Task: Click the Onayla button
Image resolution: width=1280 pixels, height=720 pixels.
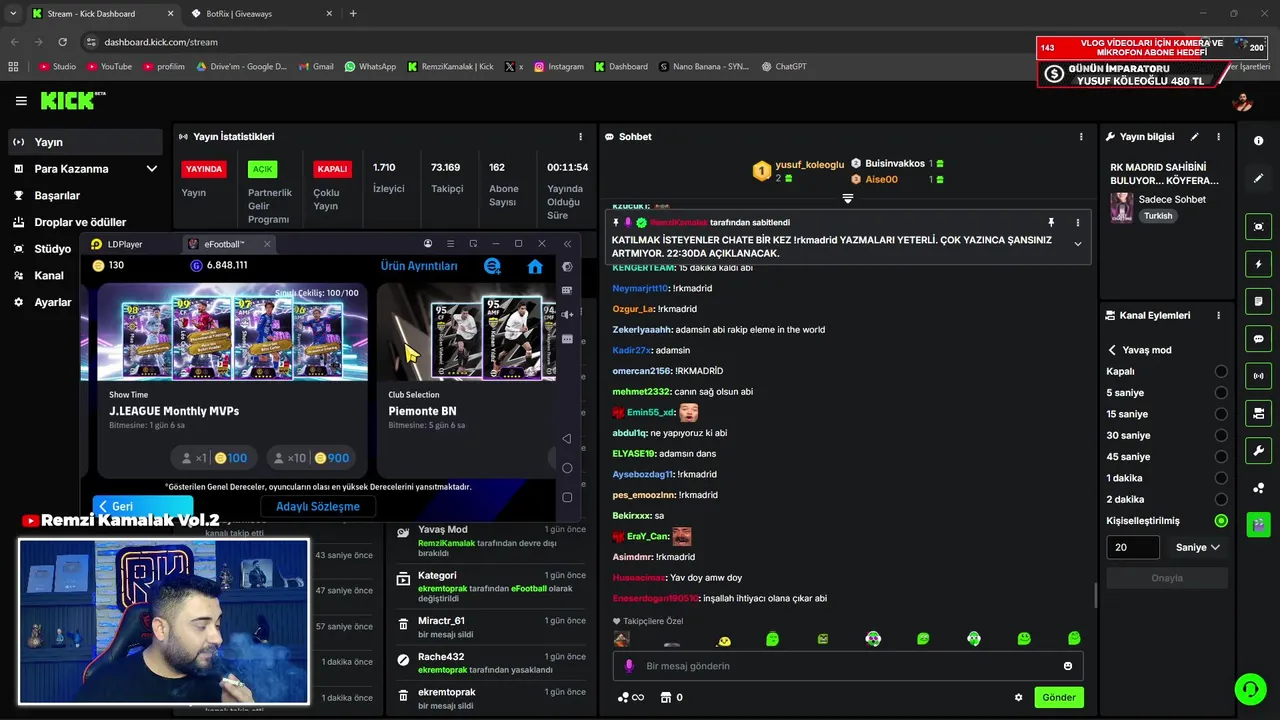Action: 1167,578
